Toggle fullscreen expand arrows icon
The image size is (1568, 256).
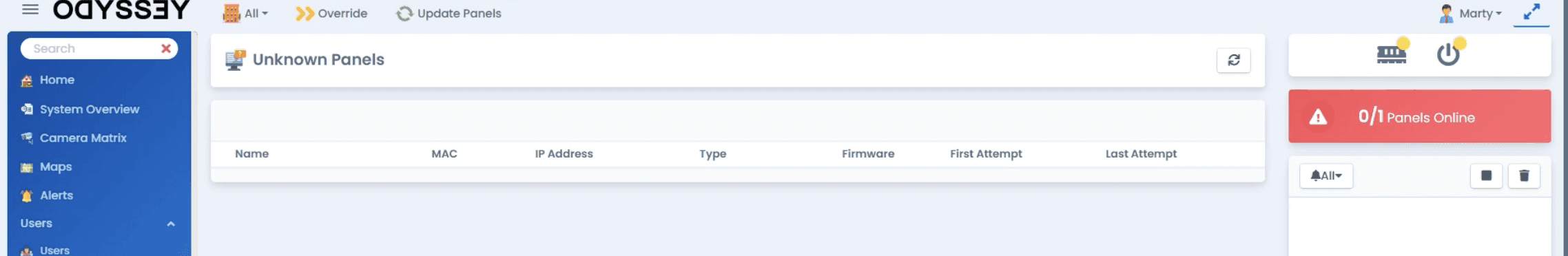pos(1531,12)
